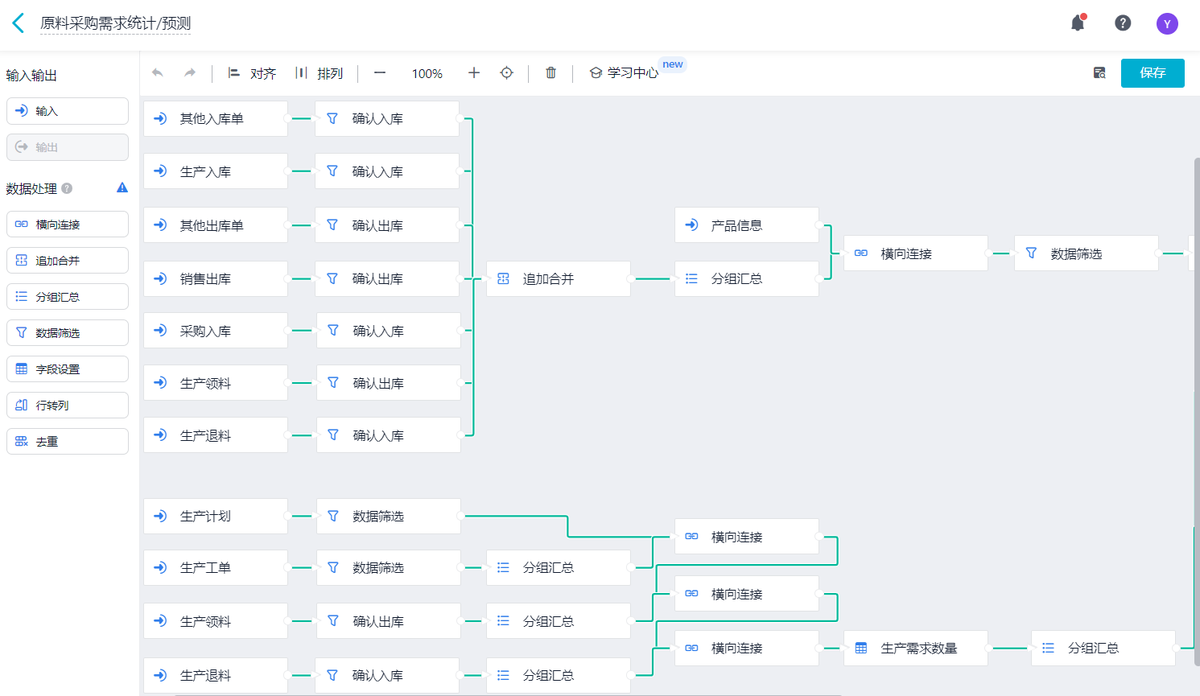The image size is (1200, 696).
Task: Click the trash delete icon in the toolbar
Action: [550, 72]
